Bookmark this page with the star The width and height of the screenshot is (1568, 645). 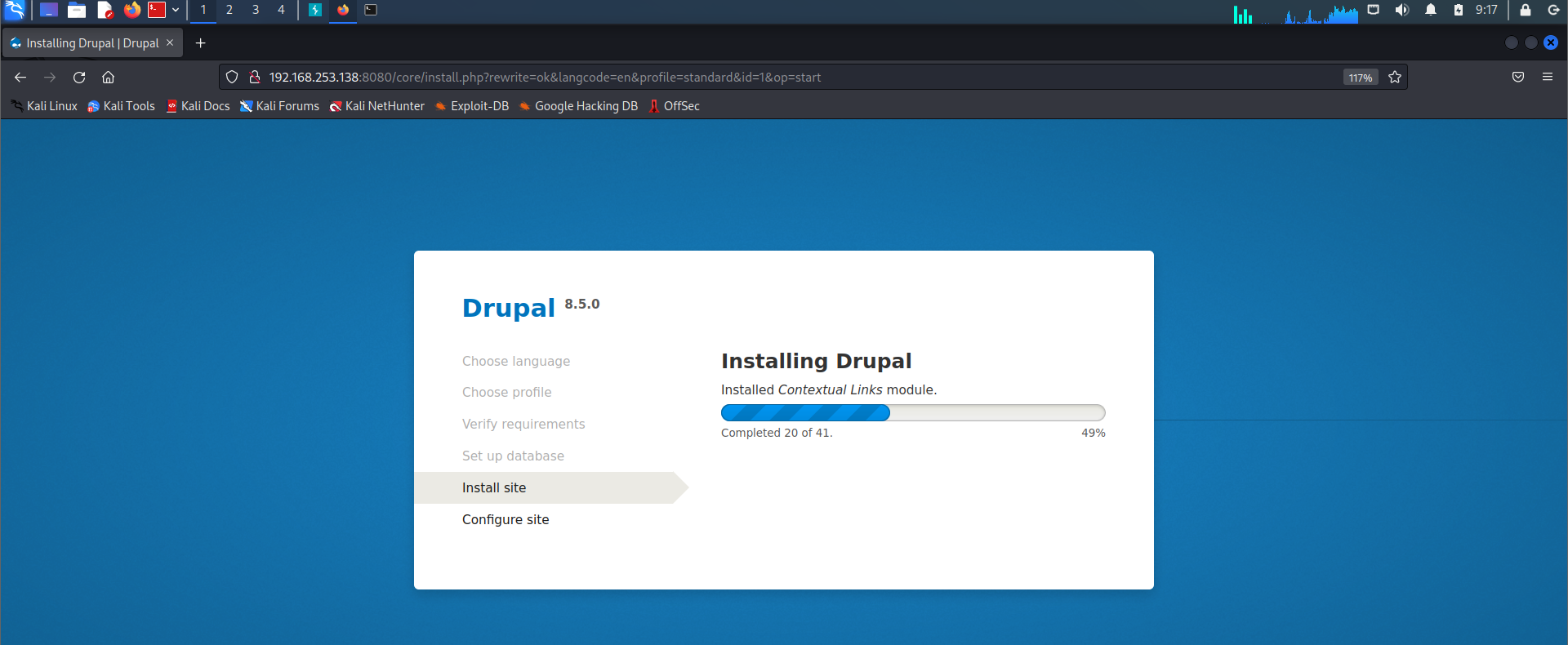(1395, 77)
